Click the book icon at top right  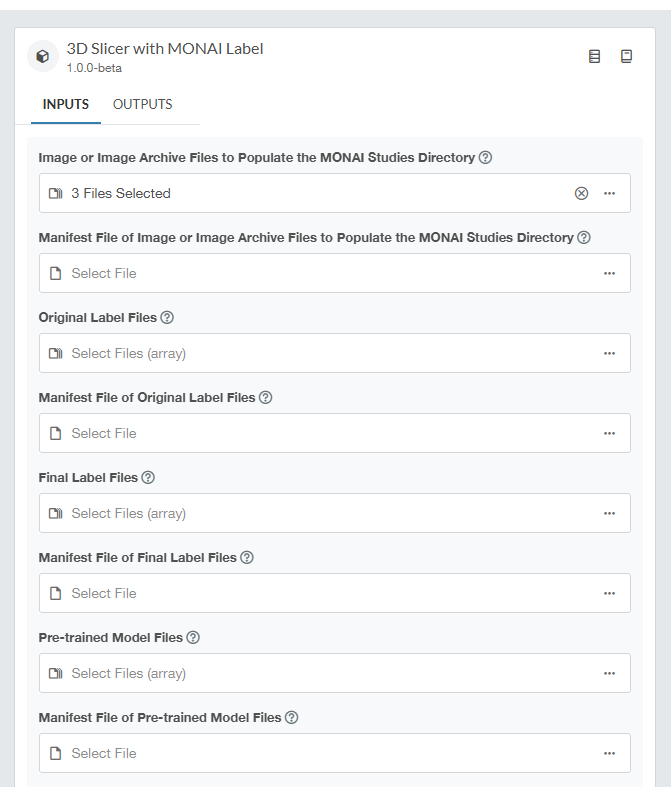tap(627, 57)
